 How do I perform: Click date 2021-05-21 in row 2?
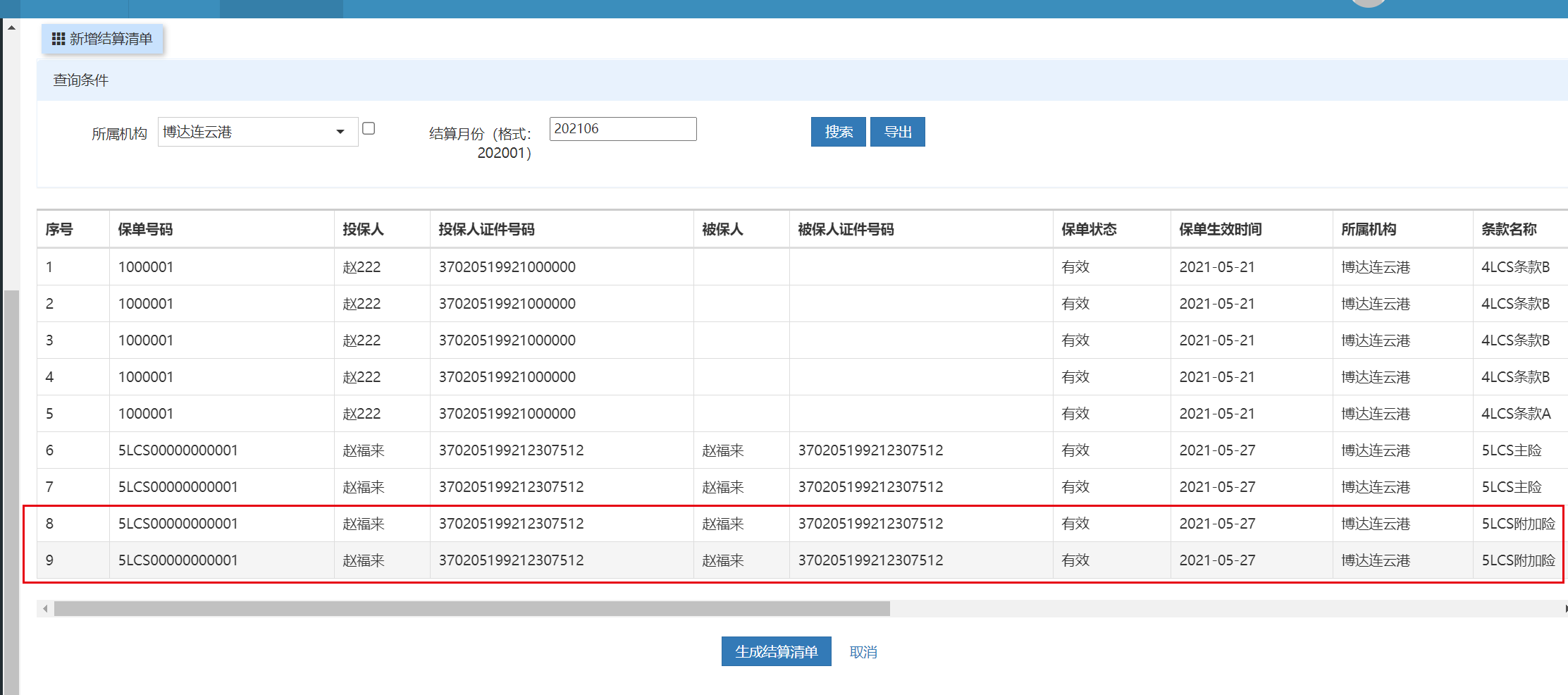[1217, 304]
